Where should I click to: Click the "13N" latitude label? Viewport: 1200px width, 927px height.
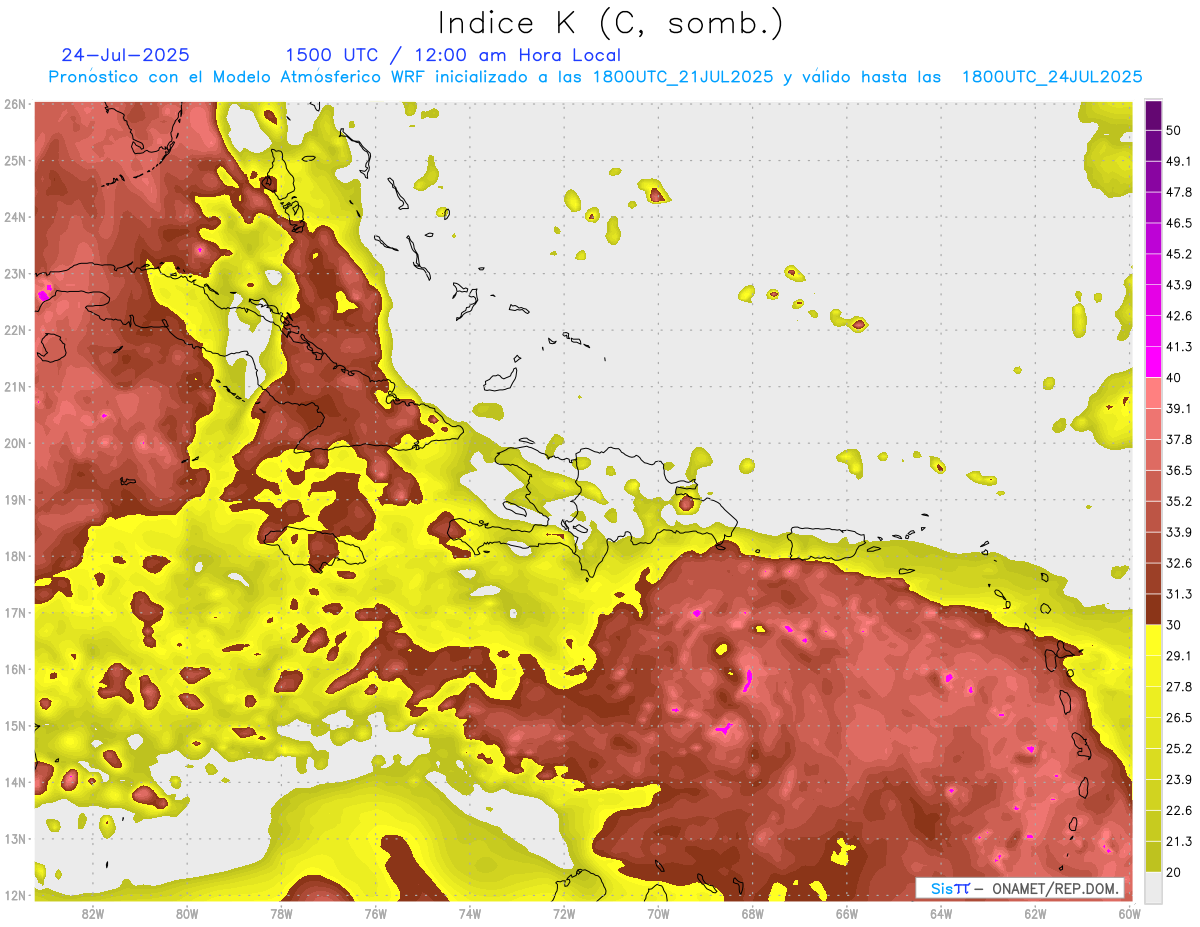pos(15,838)
